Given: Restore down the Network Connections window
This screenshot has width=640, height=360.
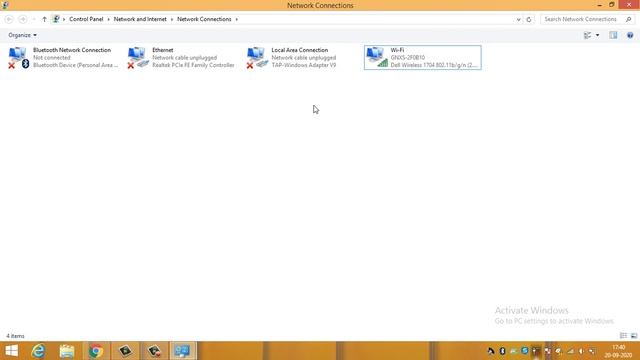Looking at the screenshot, I should tap(611, 5).
